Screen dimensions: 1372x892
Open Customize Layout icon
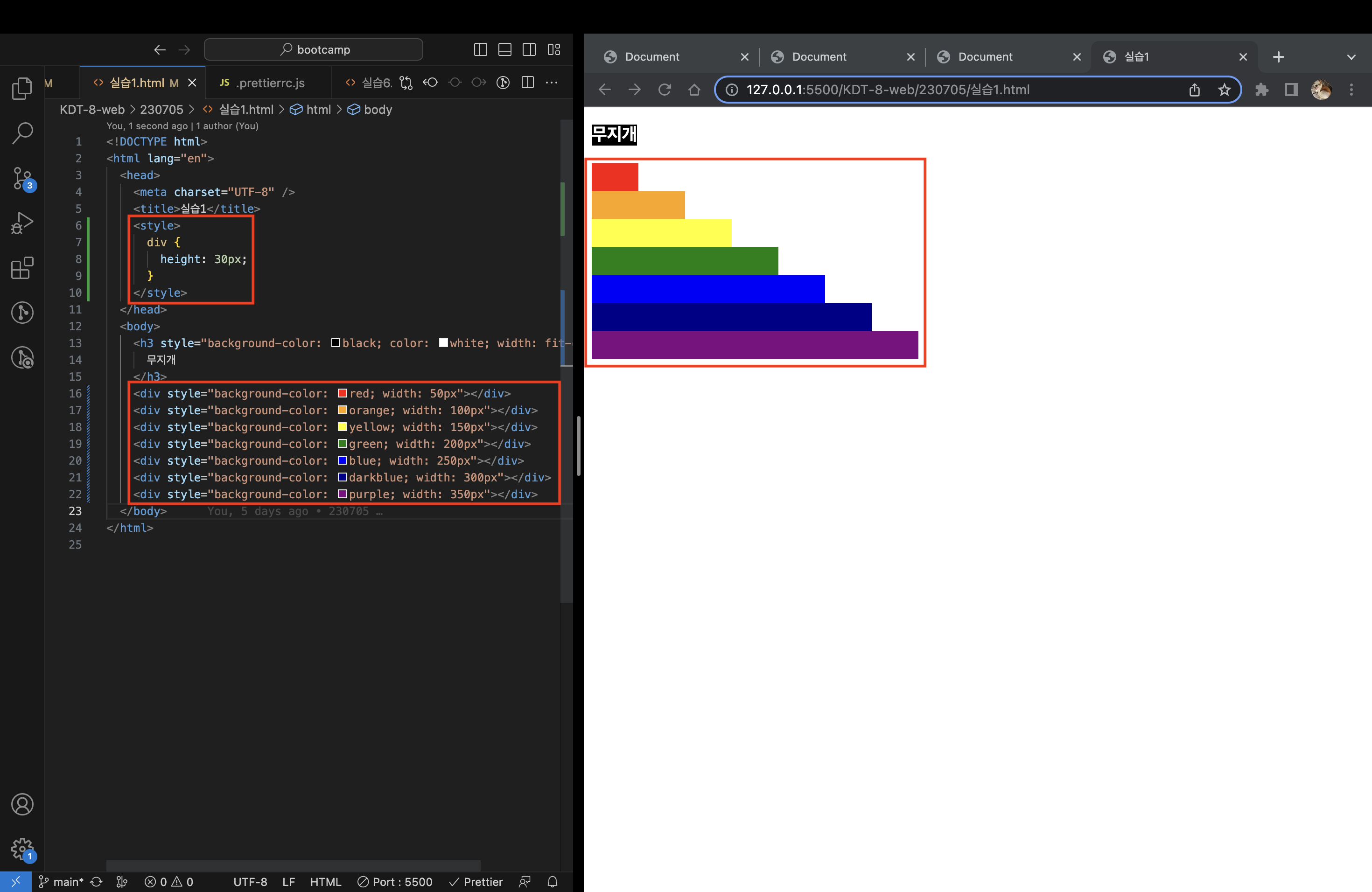point(553,49)
